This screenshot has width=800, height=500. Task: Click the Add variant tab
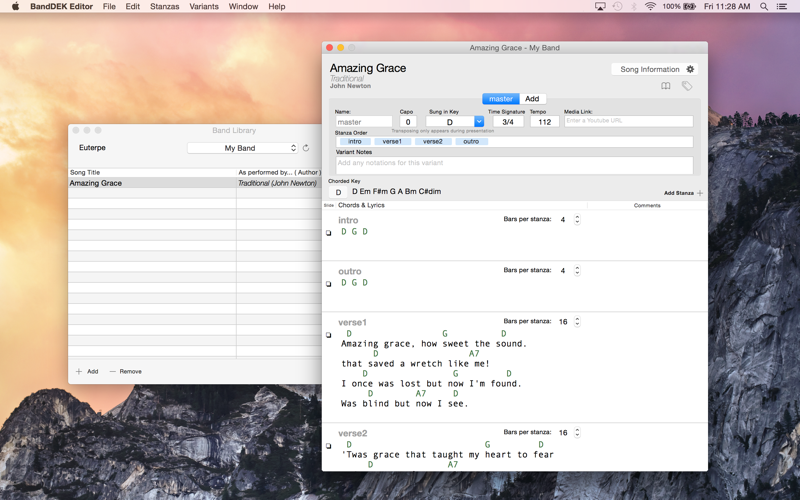pos(532,99)
